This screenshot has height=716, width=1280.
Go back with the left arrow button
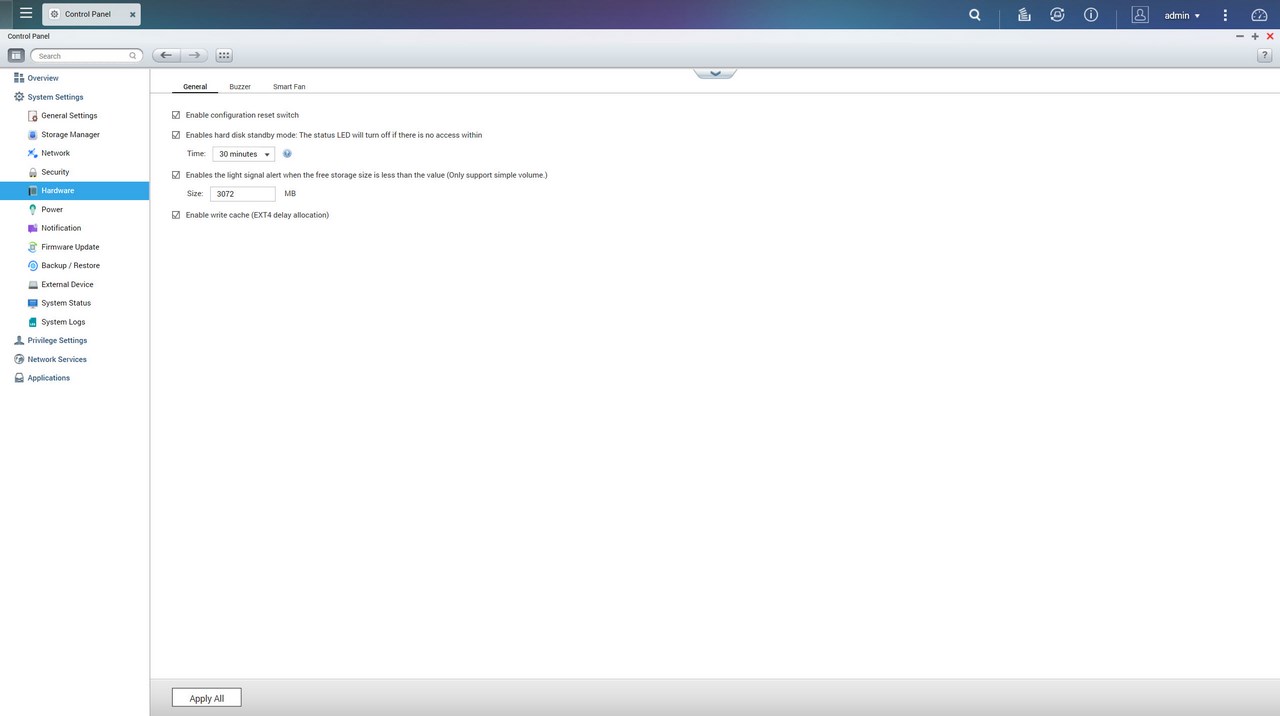(166, 55)
